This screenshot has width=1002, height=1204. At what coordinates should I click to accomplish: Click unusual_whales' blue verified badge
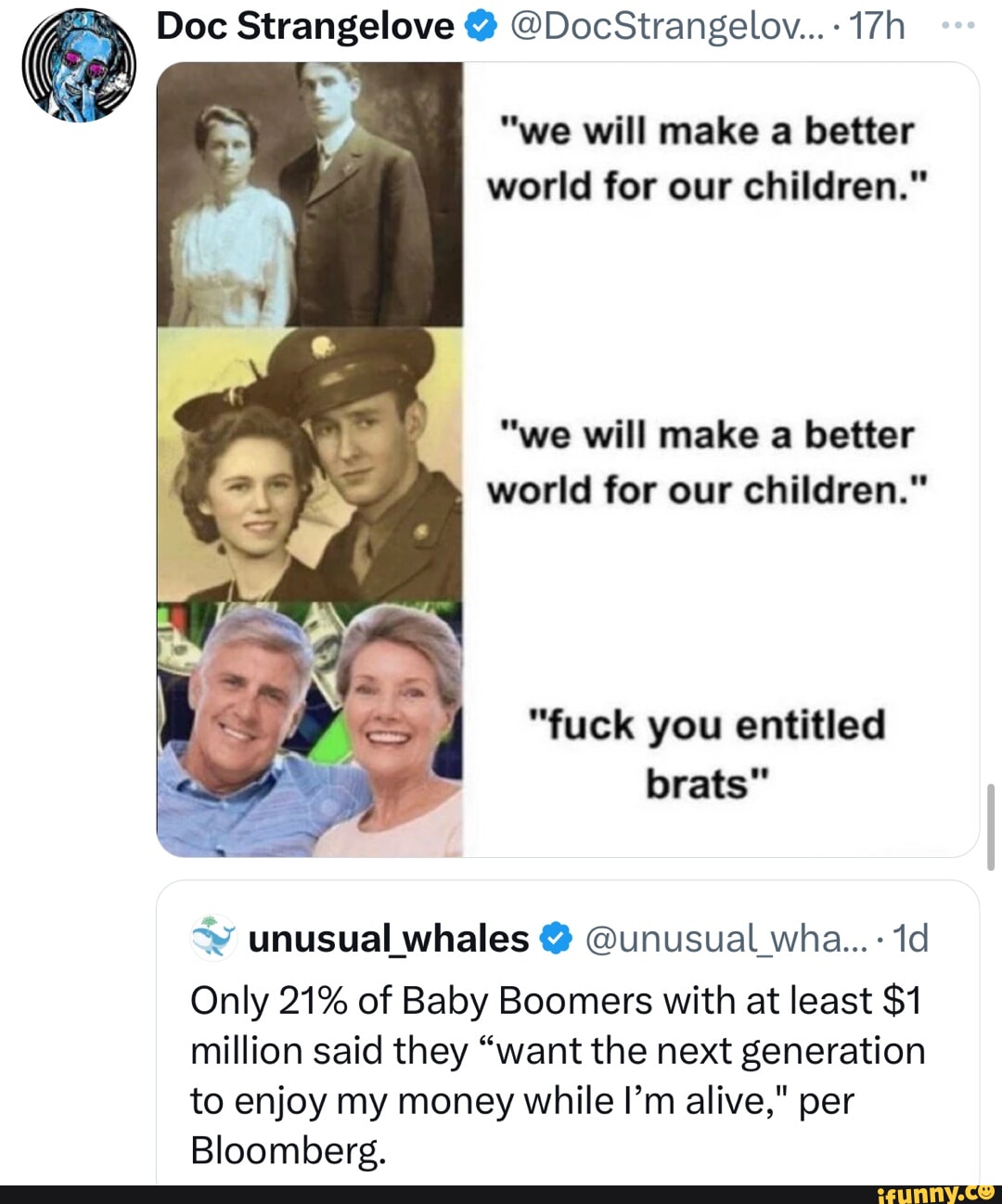point(554,939)
